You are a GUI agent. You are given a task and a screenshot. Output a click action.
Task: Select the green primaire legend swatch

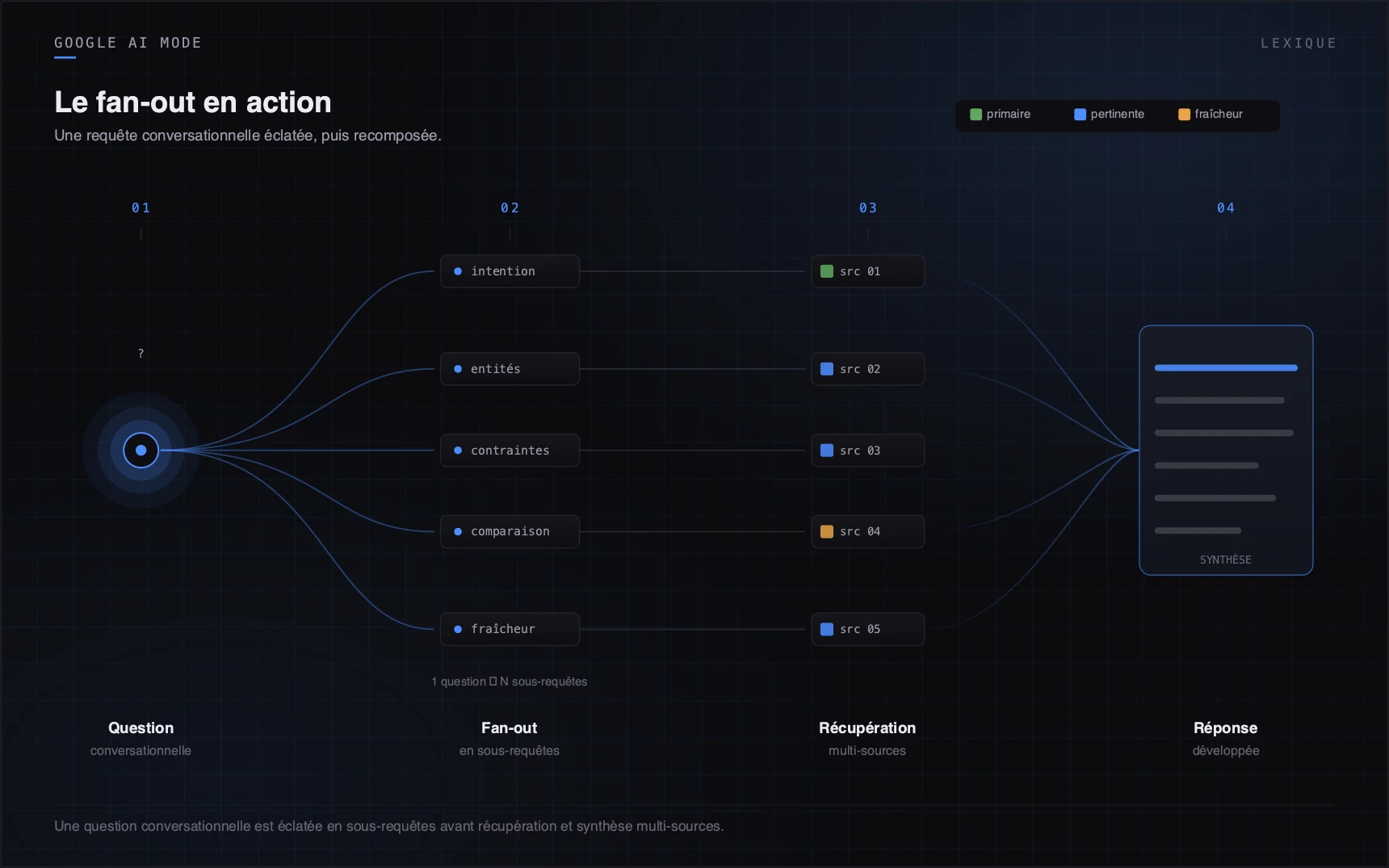click(976, 115)
